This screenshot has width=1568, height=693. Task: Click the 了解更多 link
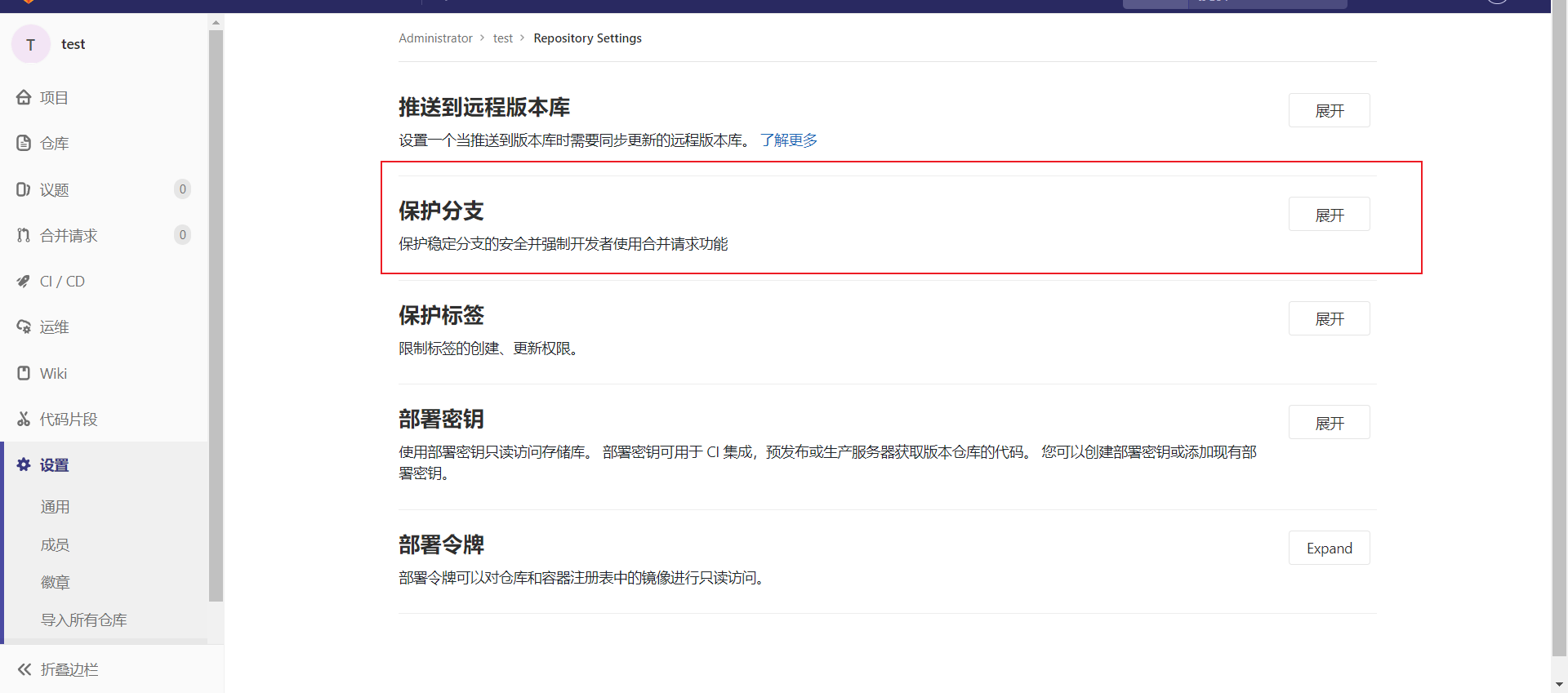[x=789, y=140]
